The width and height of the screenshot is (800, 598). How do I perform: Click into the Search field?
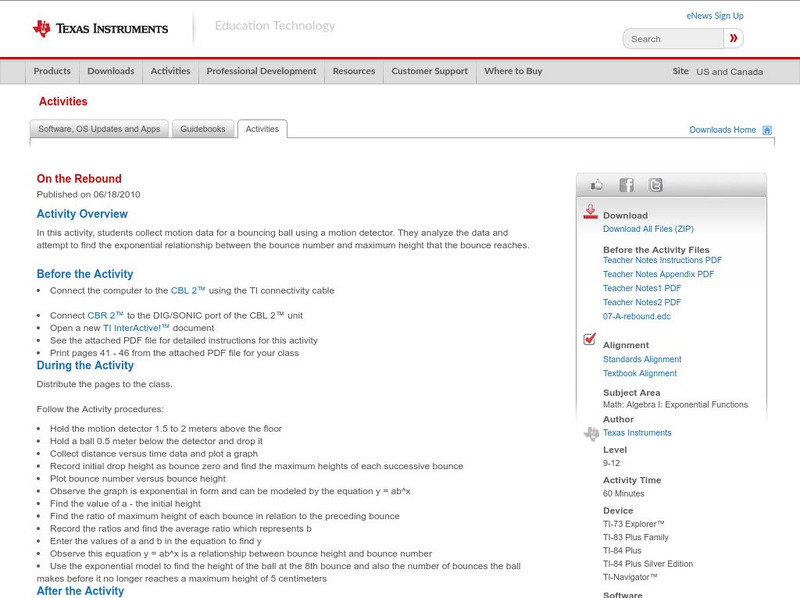point(673,39)
